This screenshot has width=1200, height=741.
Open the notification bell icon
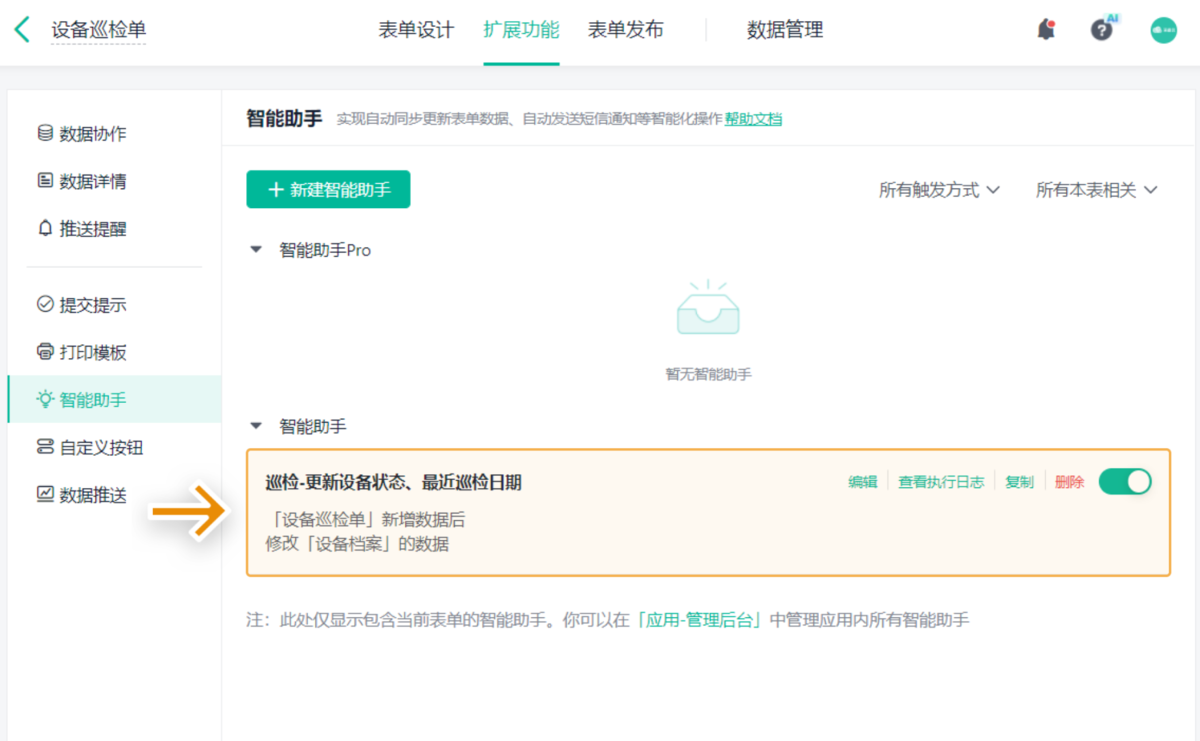1046,29
